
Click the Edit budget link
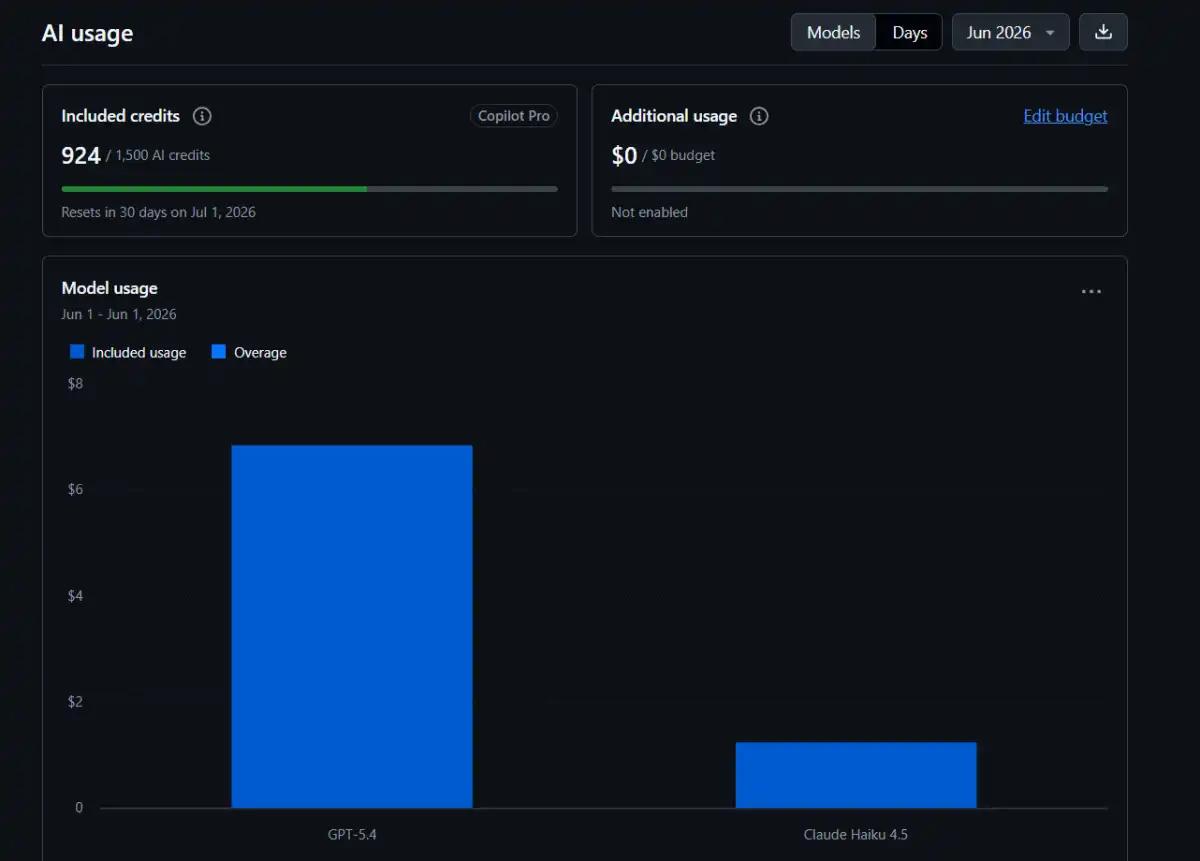click(1065, 116)
